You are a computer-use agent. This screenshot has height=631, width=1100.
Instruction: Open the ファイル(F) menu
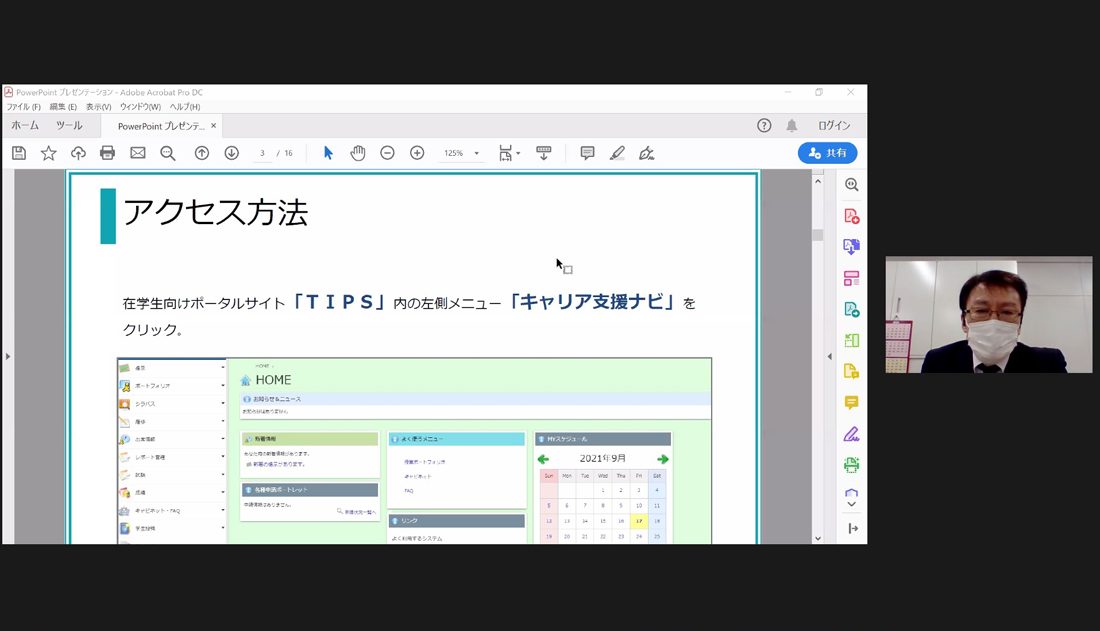24,107
